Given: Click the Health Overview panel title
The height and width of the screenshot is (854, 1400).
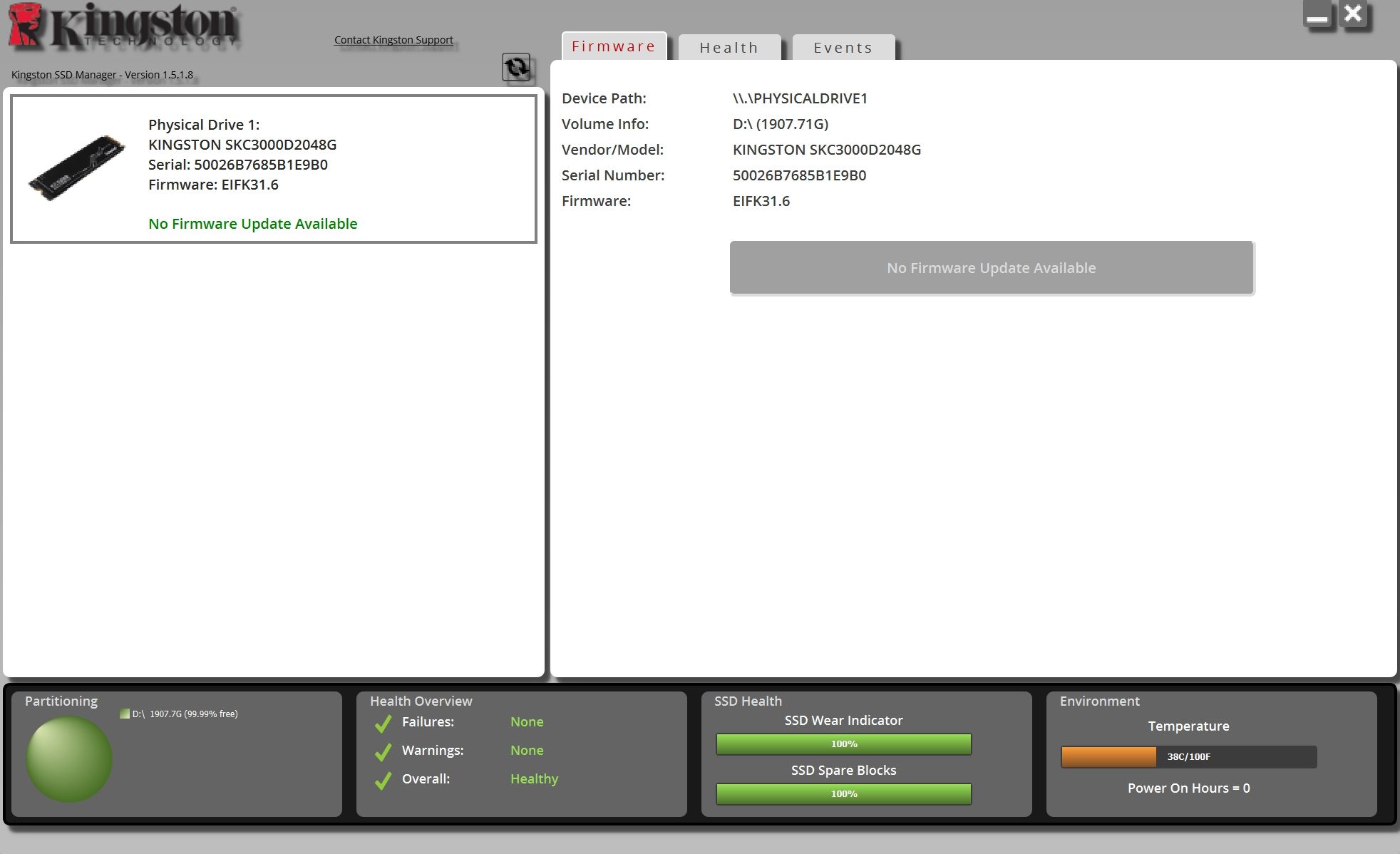Looking at the screenshot, I should coord(421,701).
